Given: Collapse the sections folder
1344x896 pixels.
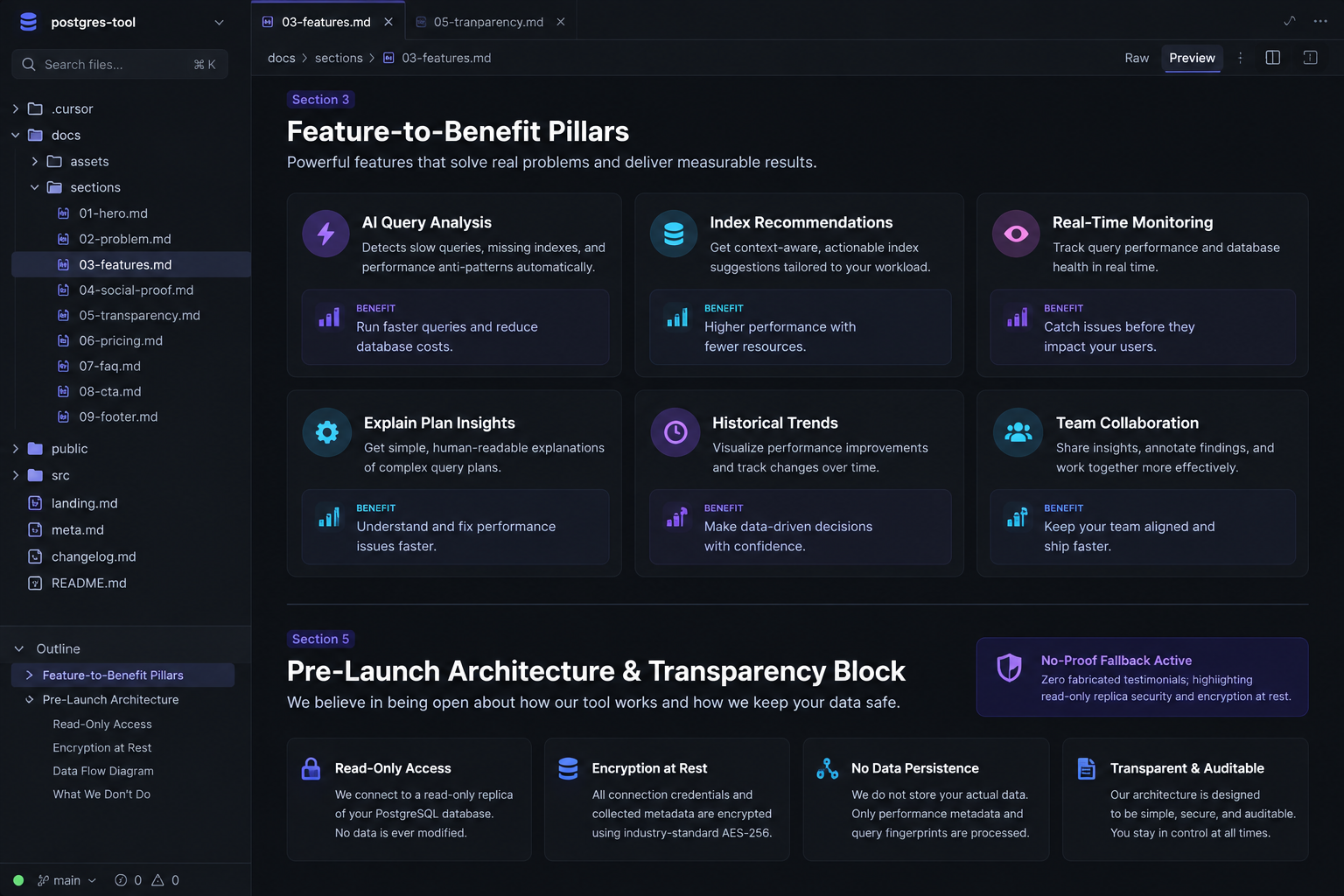Looking at the screenshot, I should pyautogui.click(x=35, y=187).
